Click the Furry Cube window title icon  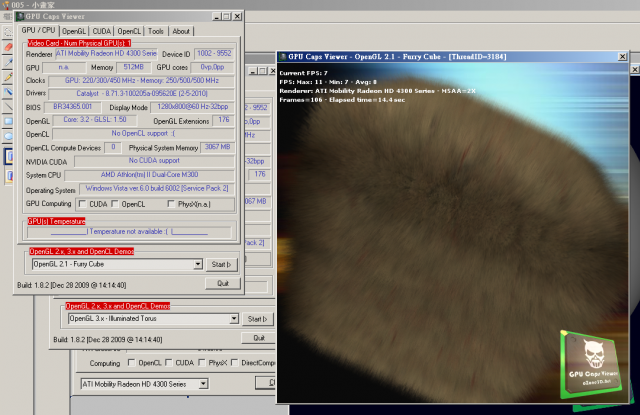coord(282,57)
